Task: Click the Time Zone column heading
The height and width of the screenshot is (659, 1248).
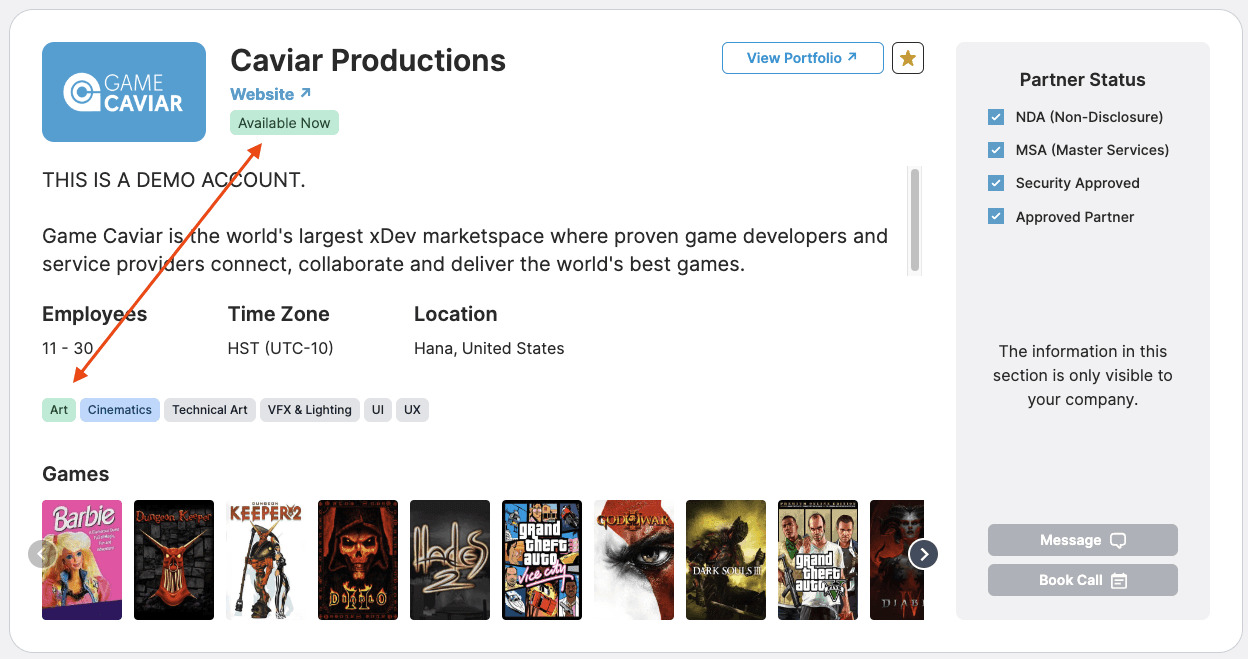Action: (x=279, y=314)
